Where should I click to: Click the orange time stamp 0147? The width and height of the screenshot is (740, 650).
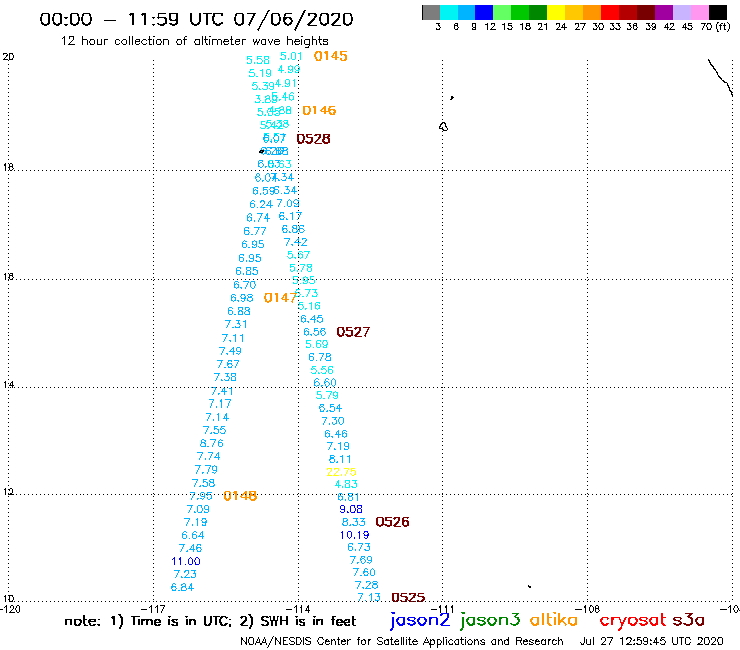pos(280,298)
